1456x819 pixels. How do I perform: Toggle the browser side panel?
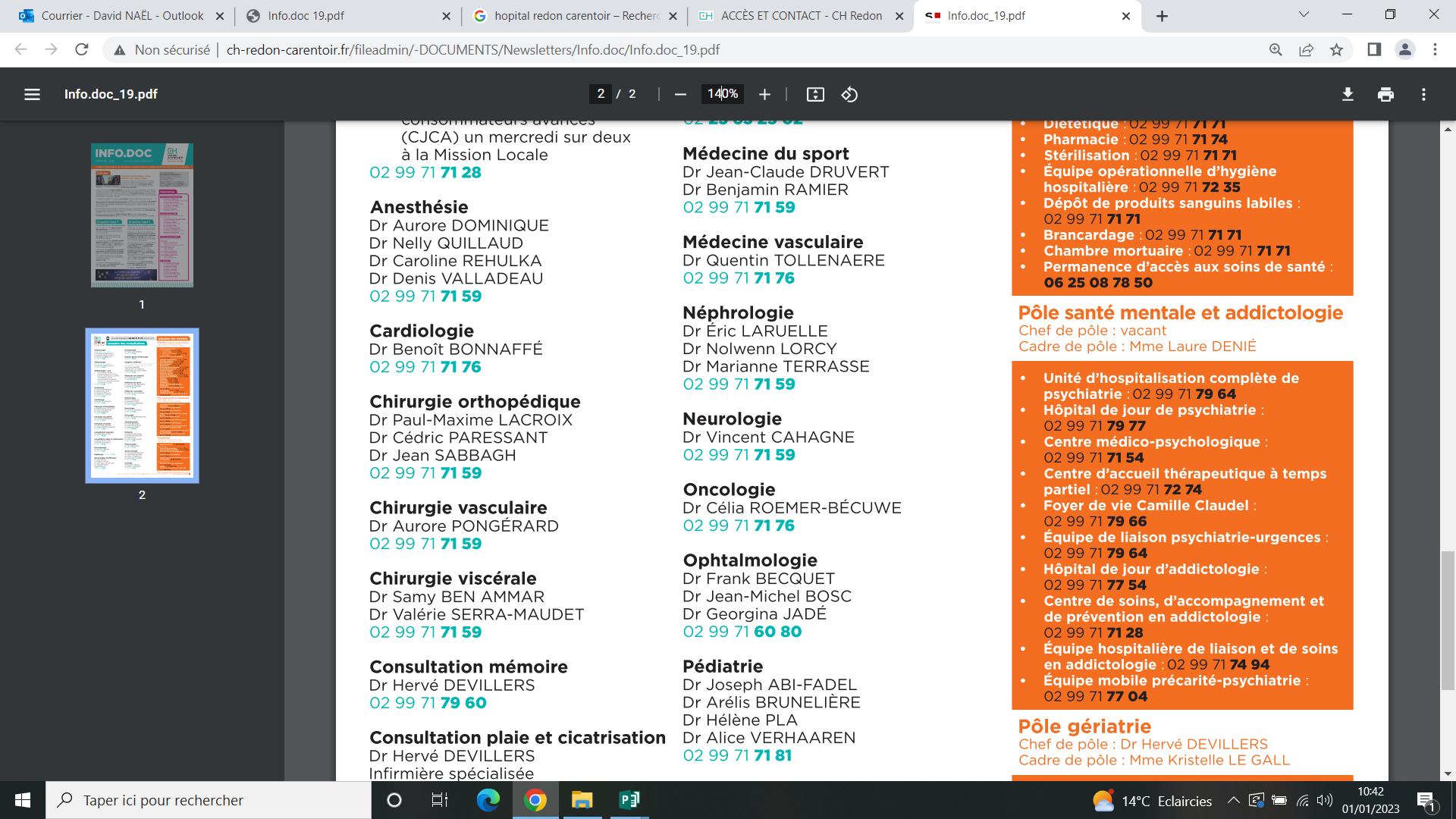point(1374,50)
